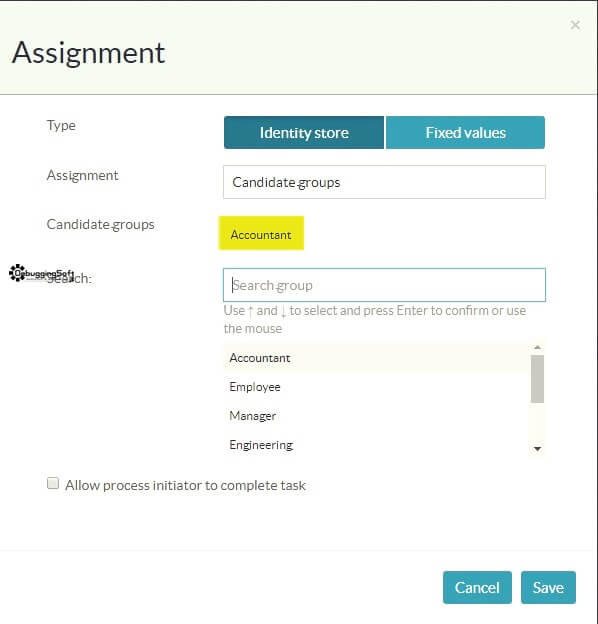This screenshot has height=624, width=598.
Task: Enable Allow process initiator to complete task
Action: coord(53,483)
